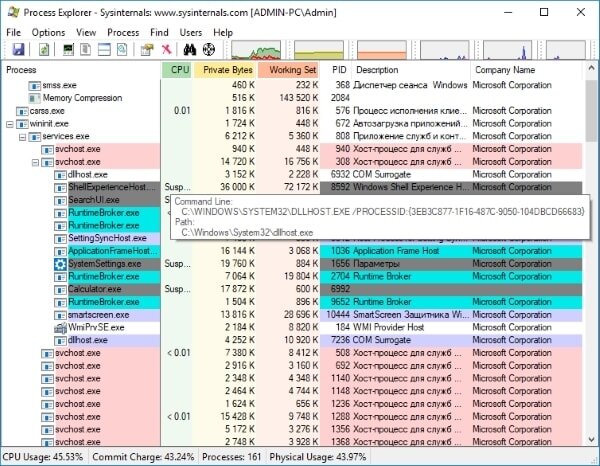The height and width of the screenshot is (466, 600).
Task: Click the scroll up arrow of process list
Action: click(591, 68)
